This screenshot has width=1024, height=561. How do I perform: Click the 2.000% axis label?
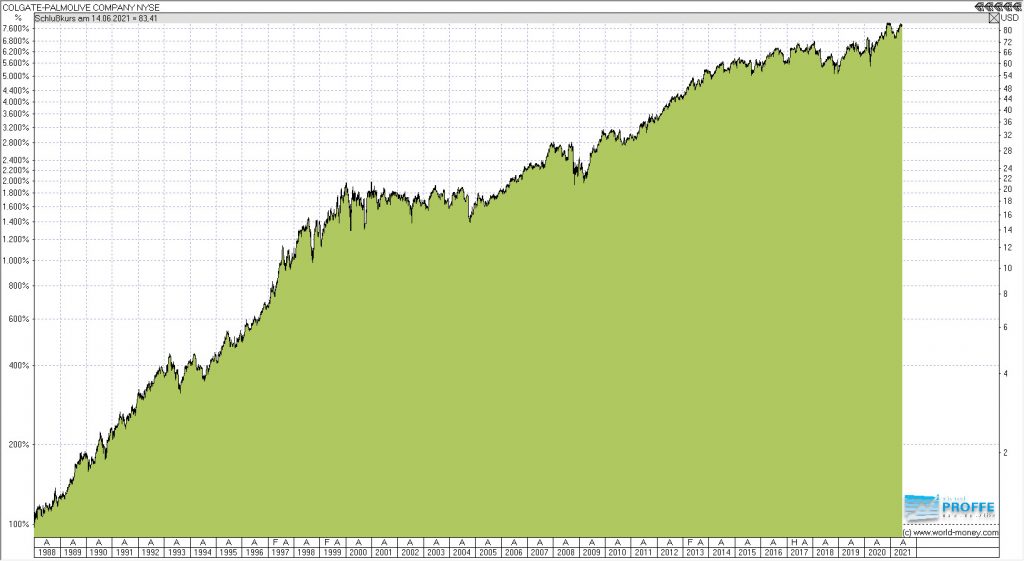click(16, 182)
